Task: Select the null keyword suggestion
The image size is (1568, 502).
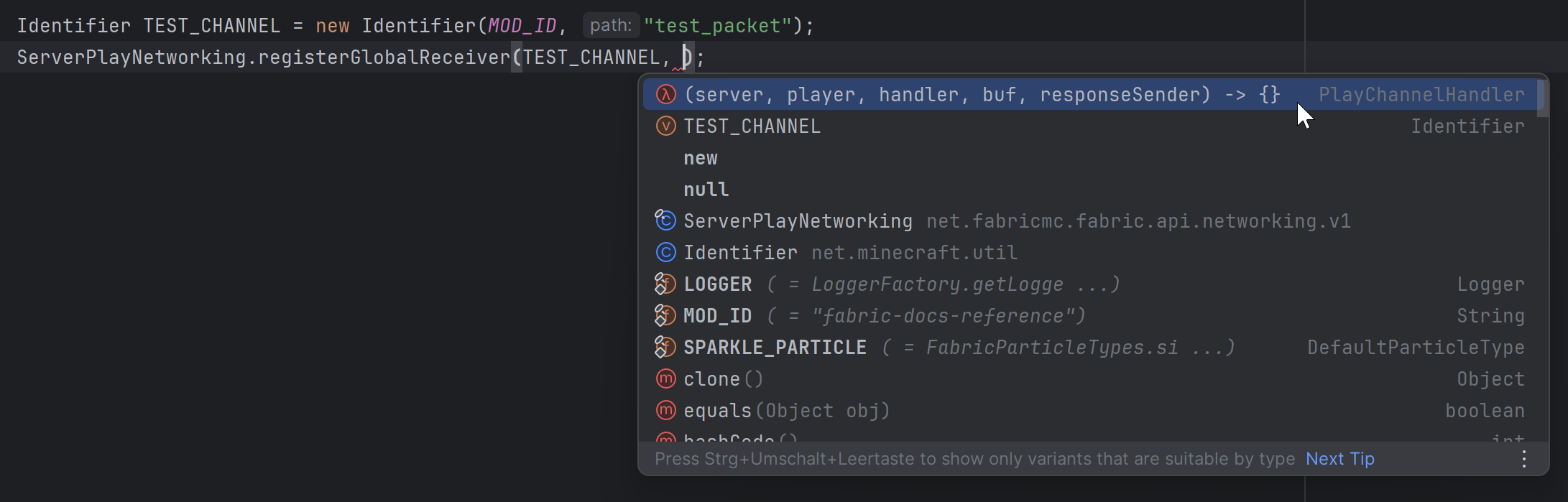Action: click(706, 189)
